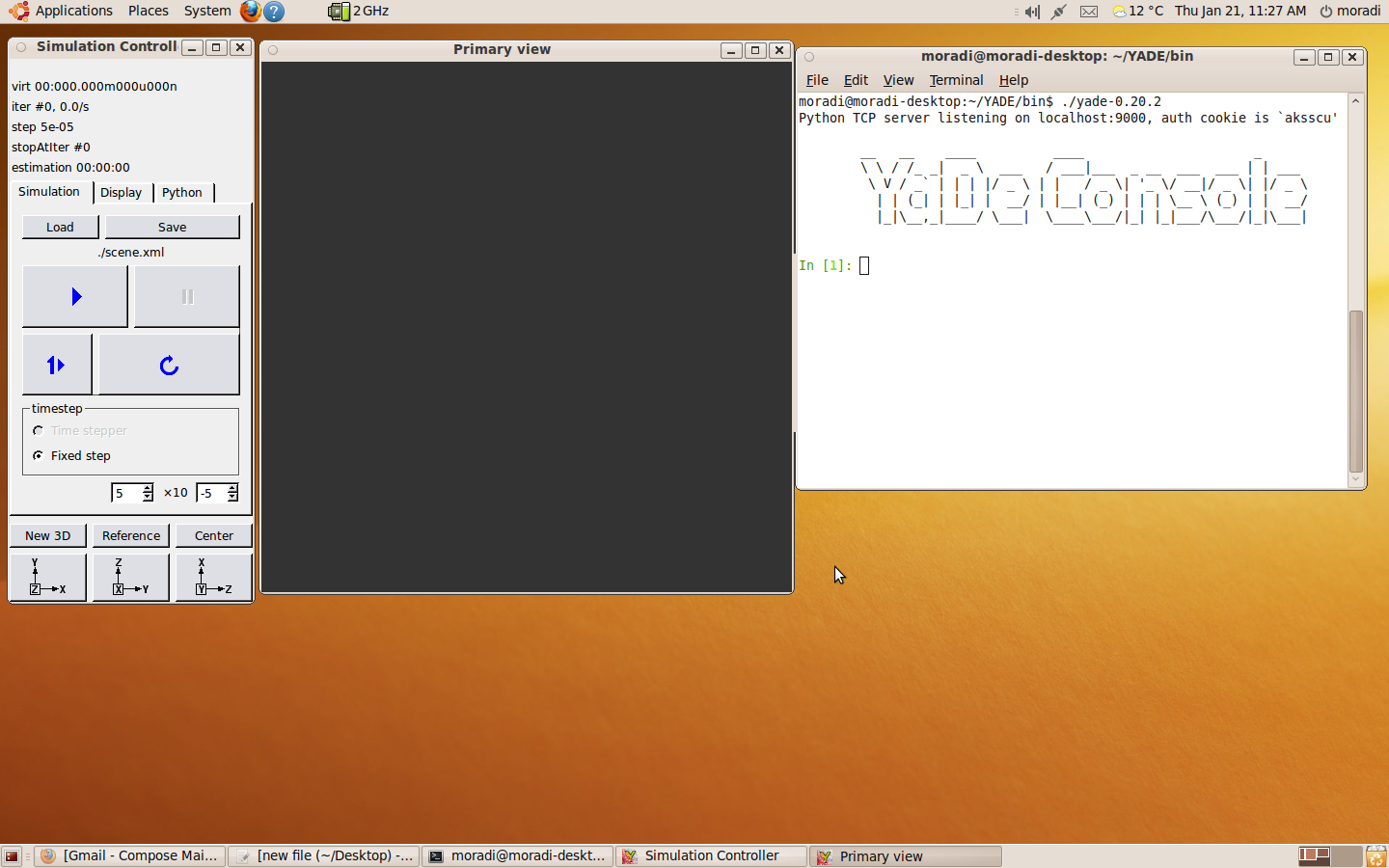Open the System menu in the top panel
This screenshot has width=1389, height=868.
[x=207, y=11]
